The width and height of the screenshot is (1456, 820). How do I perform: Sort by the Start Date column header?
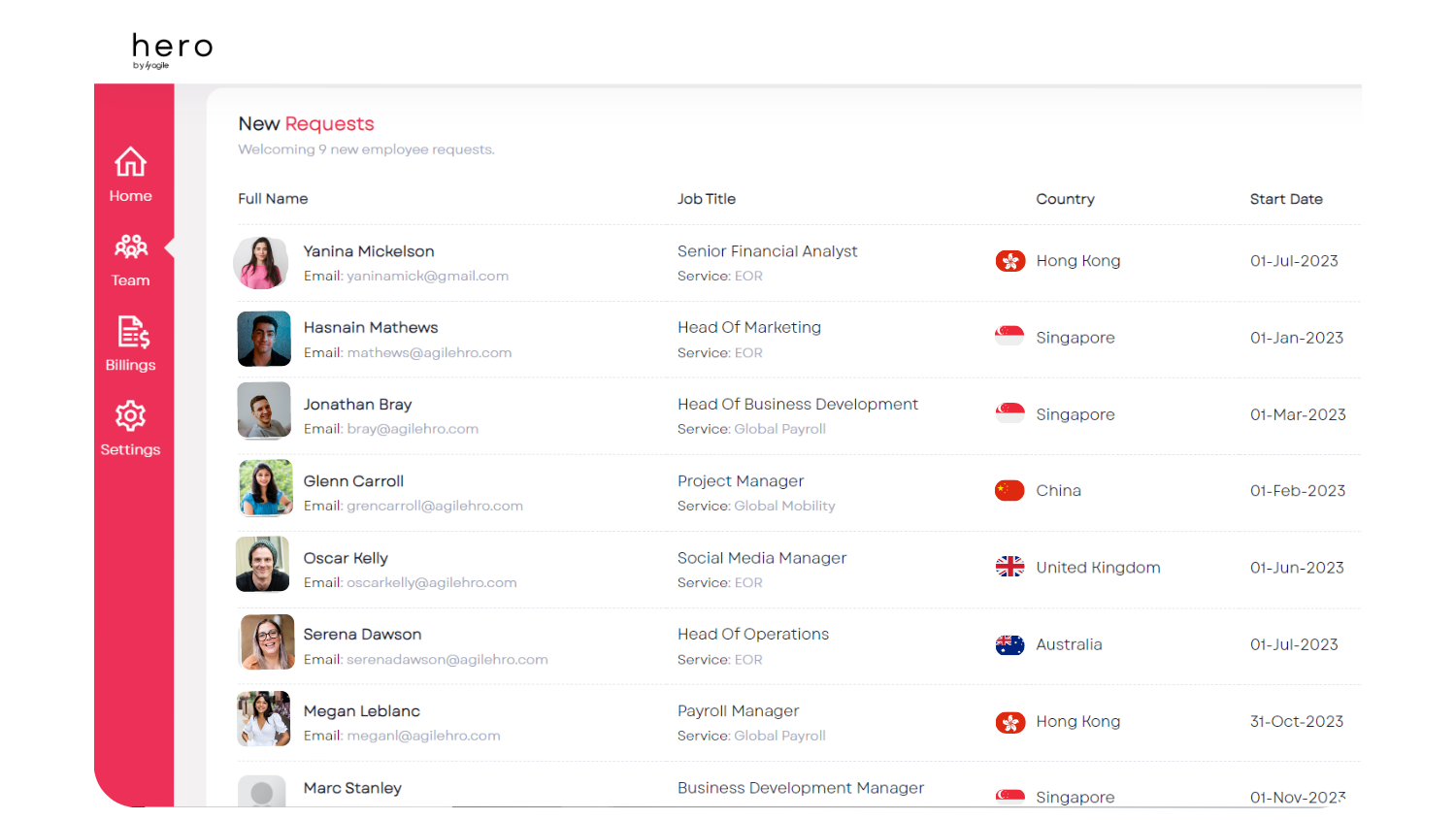pos(1285,199)
